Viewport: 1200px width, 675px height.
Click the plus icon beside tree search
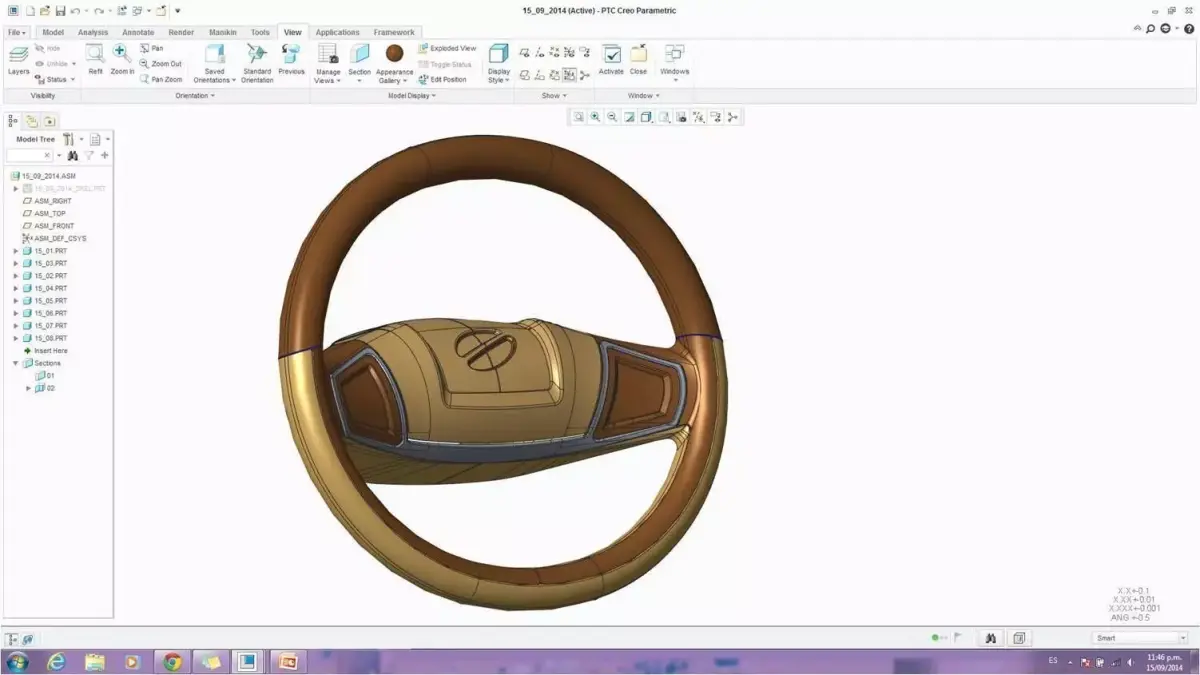click(105, 156)
